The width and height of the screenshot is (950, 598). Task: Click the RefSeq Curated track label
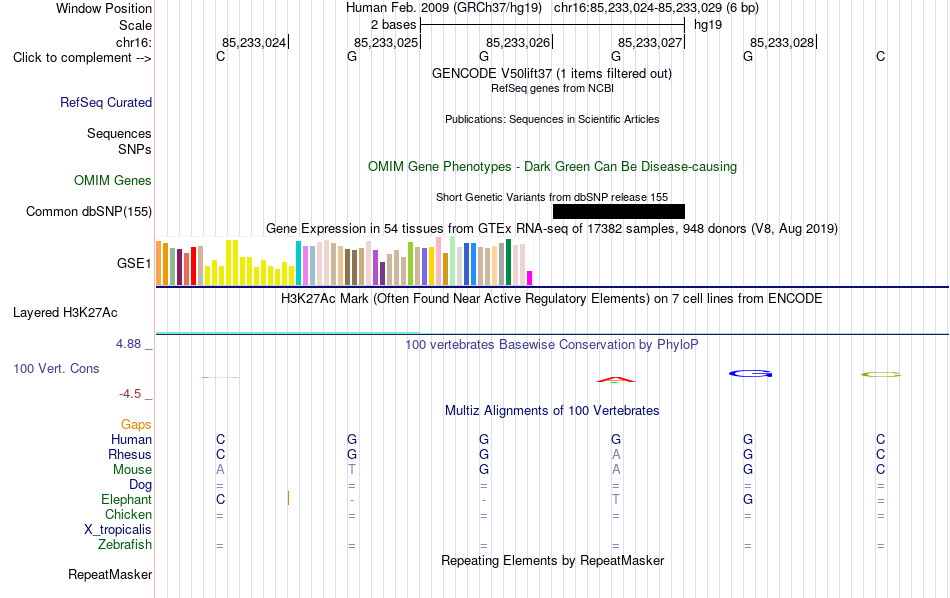click(x=105, y=102)
